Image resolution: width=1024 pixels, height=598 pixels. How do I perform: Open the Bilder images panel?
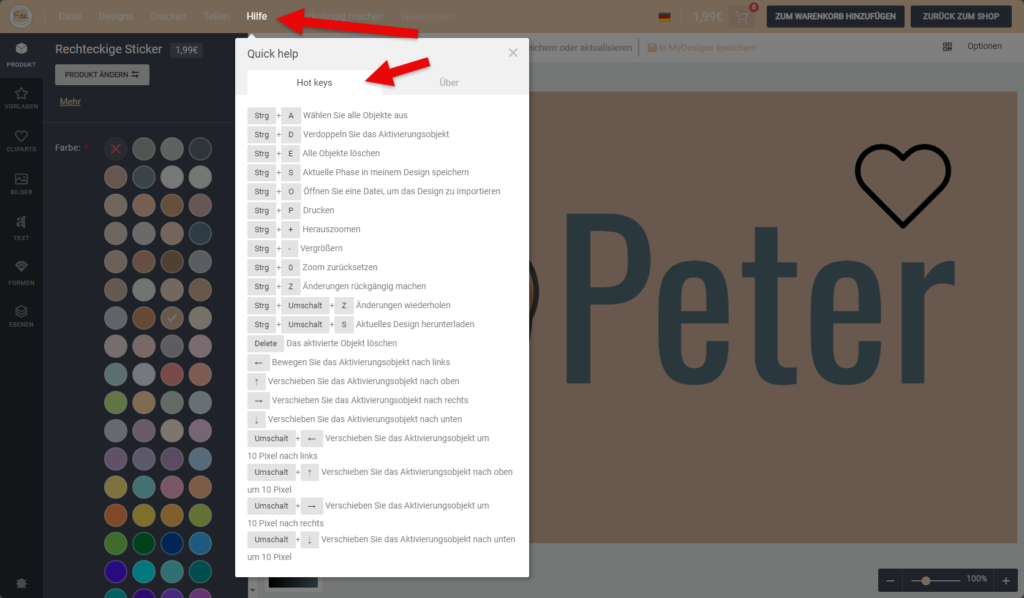(x=21, y=184)
